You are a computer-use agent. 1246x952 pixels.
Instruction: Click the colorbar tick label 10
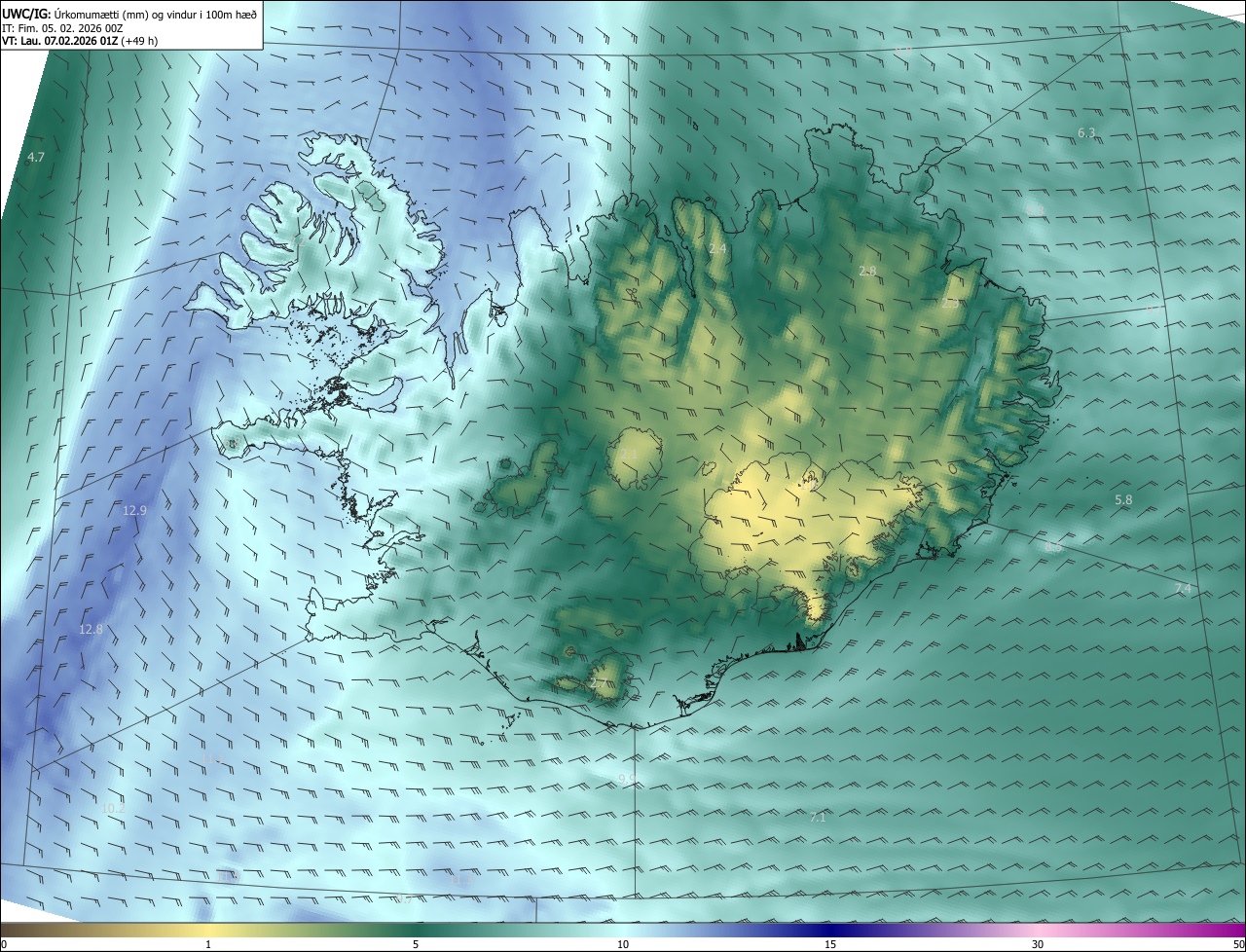(623, 944)
